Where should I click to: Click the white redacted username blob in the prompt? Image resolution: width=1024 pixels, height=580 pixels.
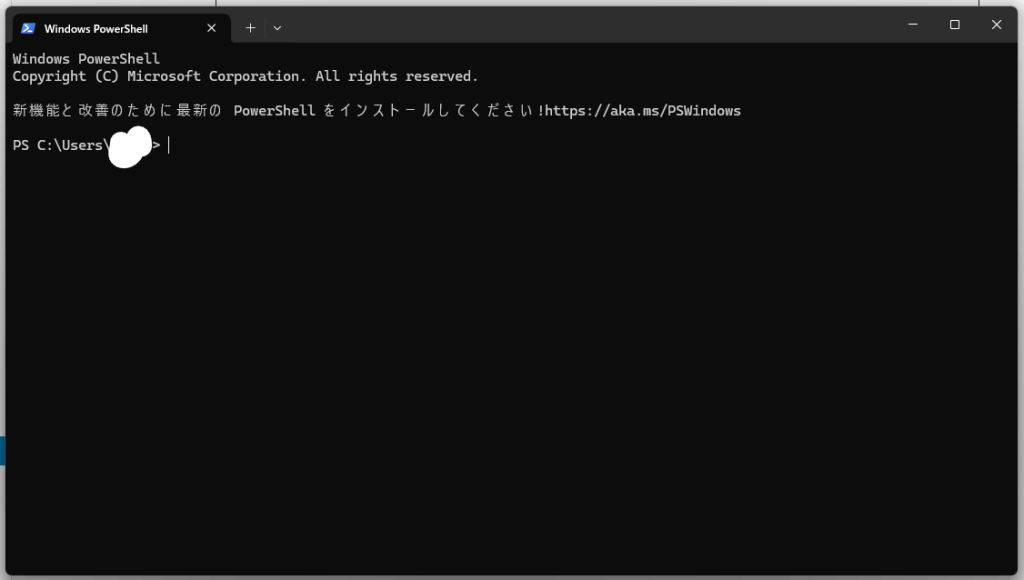(x=129, y=147)
